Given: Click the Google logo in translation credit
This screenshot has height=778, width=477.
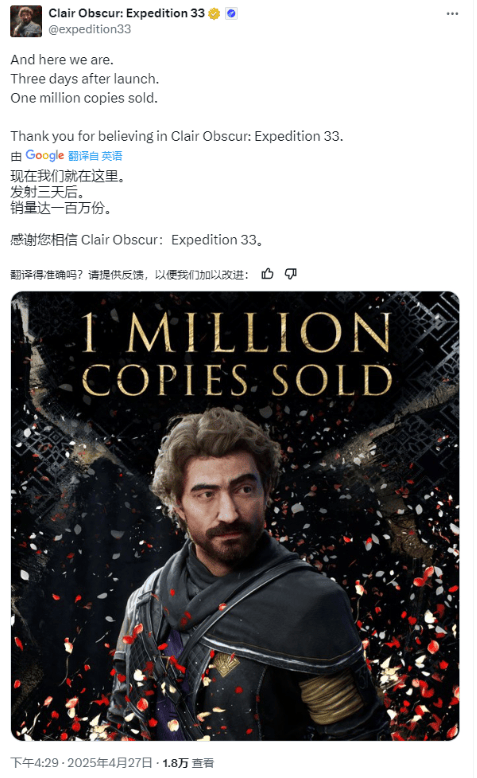Looking at the screenshot, I should point(45,155).
